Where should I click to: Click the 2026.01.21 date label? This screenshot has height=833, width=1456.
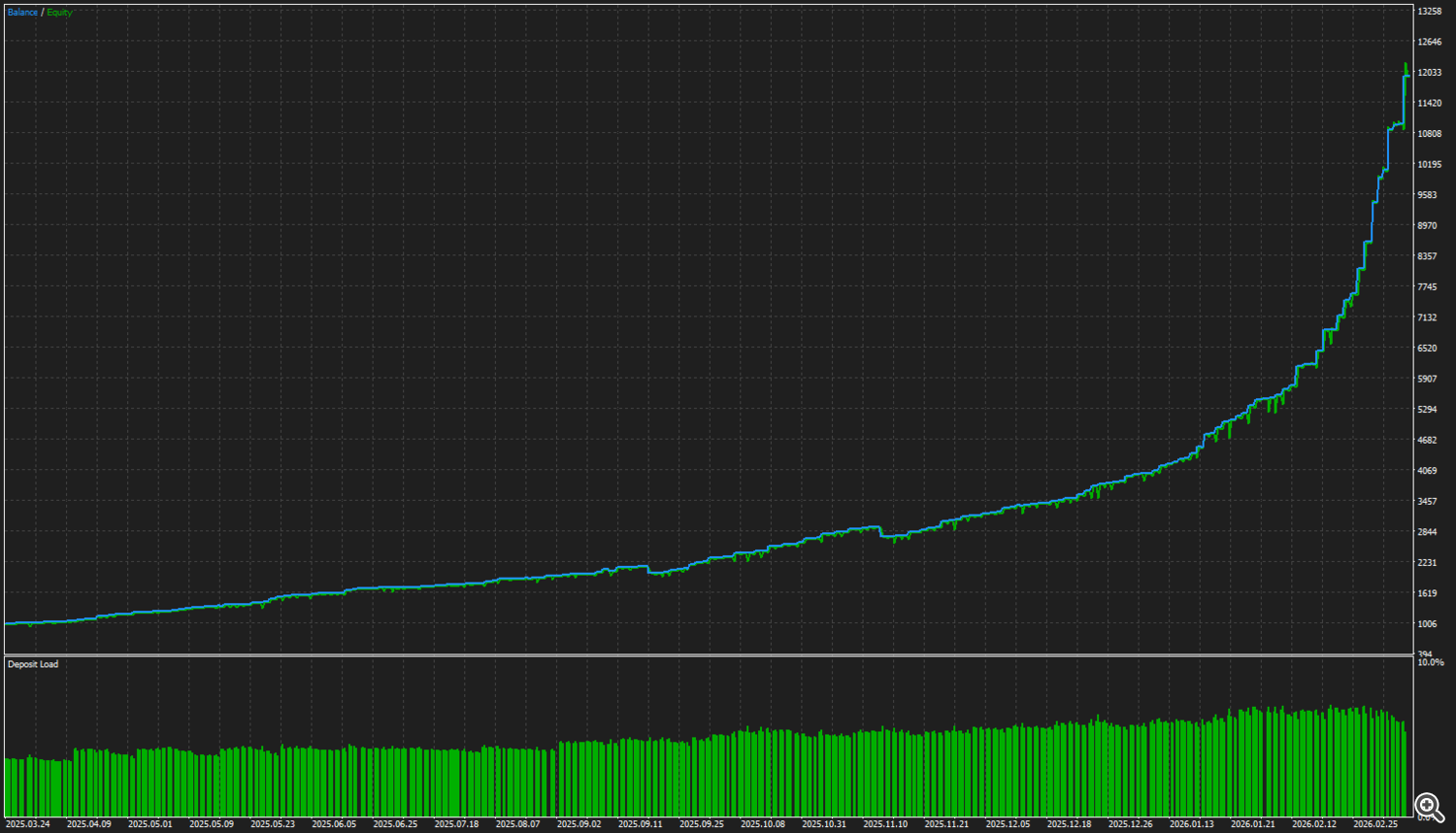(x=1252, y=824)
